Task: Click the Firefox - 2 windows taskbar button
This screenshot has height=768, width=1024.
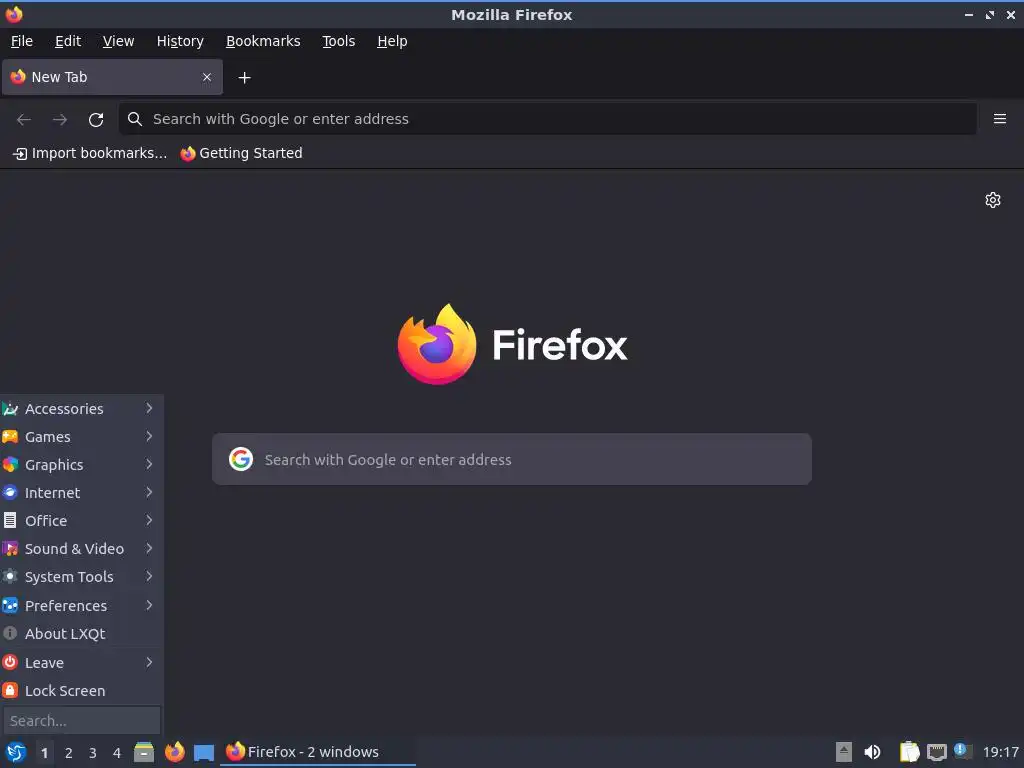Action: (317, 752)
